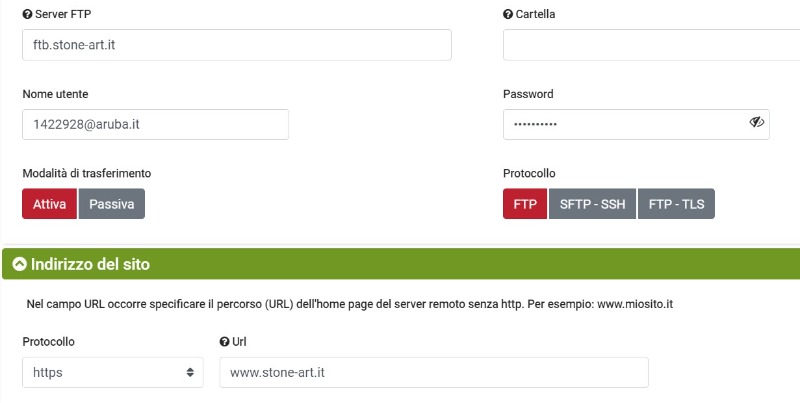This screenshot has width=800, height=403.
Task: Choose the FTP protocol button
Action: (525, 204)
